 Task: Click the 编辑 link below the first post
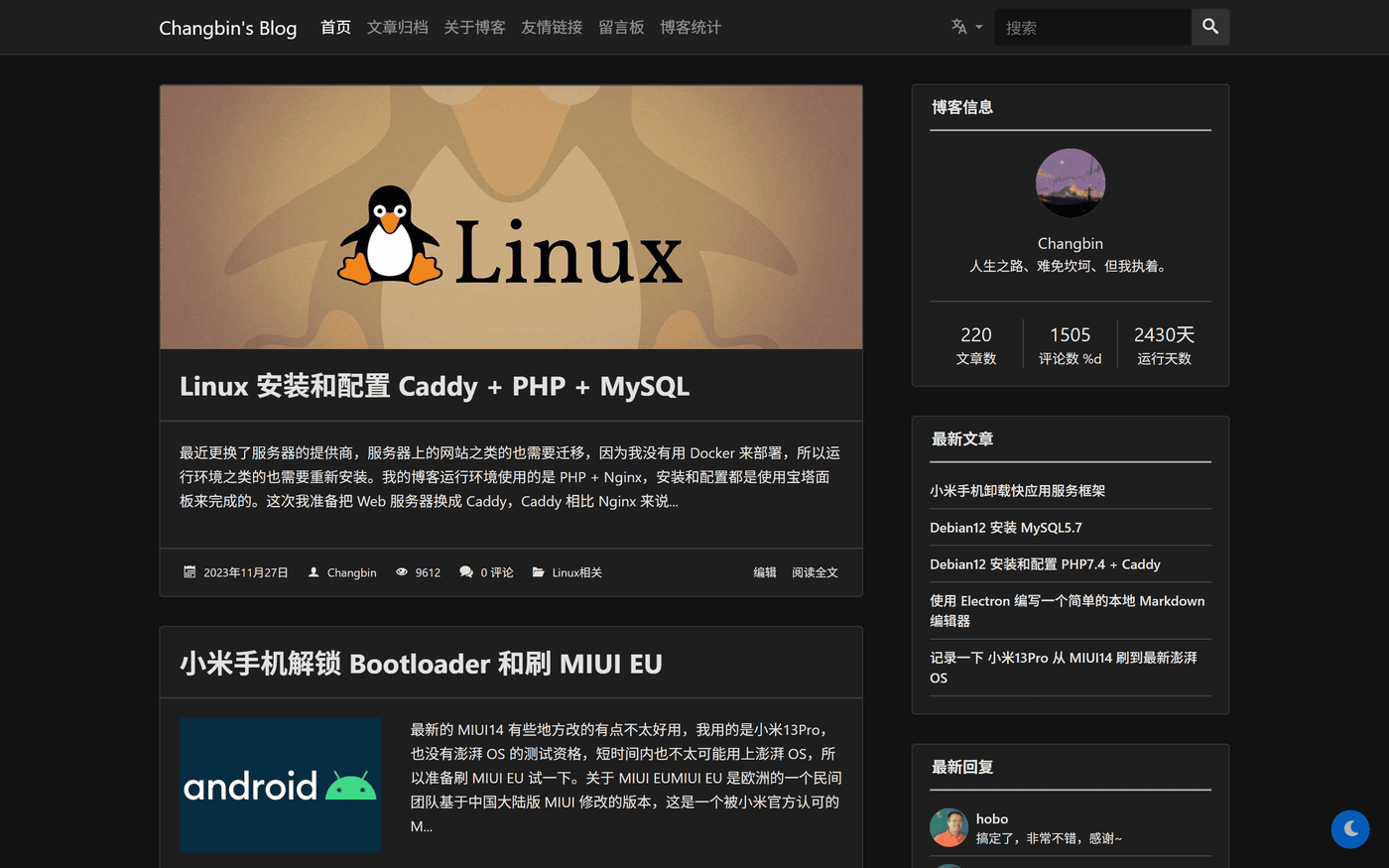[x=764, y=571]
